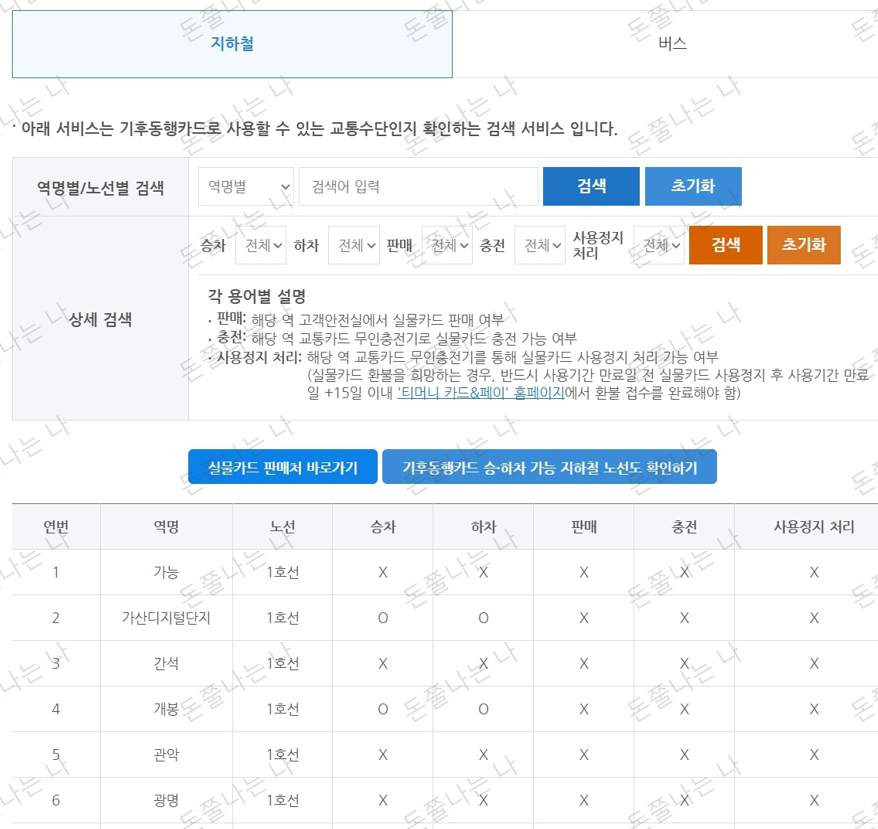Select the 가능 station row
The width and height of the screenshot is (878, 829).
pyautogui.click(x=164, y=572)
